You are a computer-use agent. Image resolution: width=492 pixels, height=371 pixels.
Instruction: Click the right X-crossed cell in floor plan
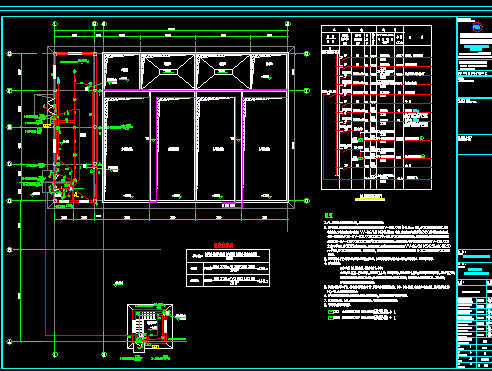tap(223, 72)
